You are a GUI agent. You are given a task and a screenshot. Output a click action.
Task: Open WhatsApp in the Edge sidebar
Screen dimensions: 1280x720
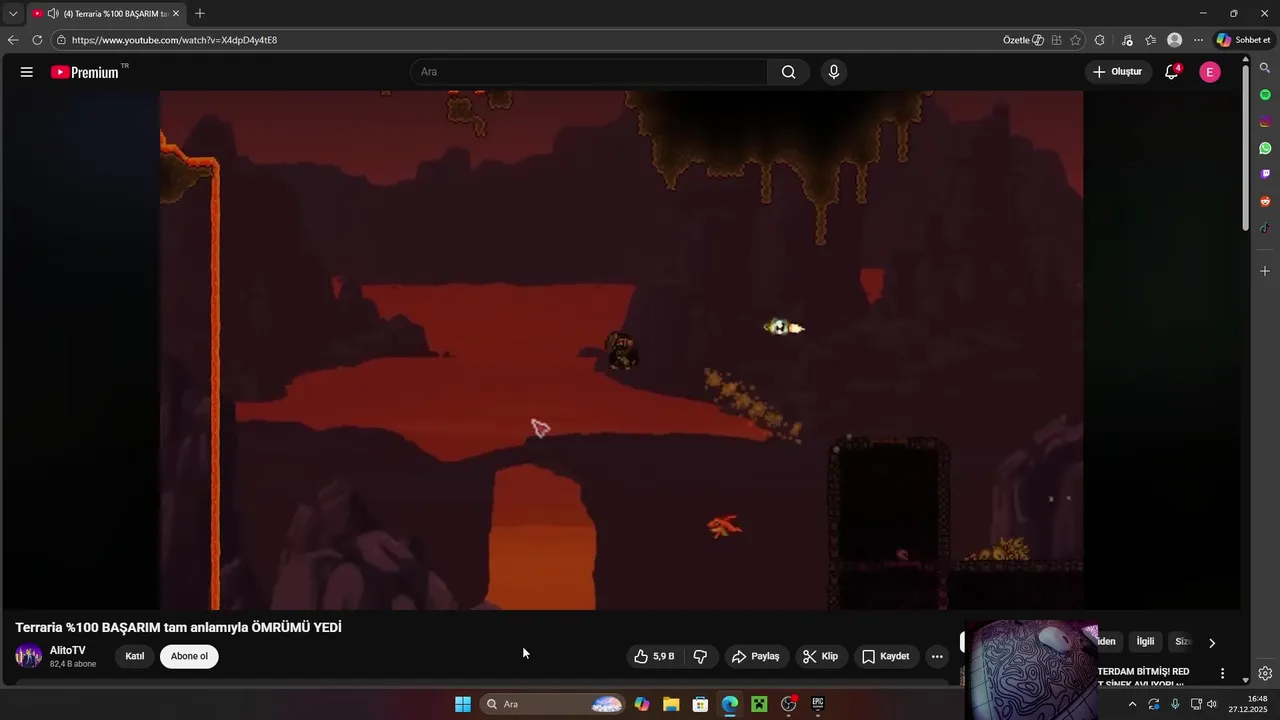1265,148
